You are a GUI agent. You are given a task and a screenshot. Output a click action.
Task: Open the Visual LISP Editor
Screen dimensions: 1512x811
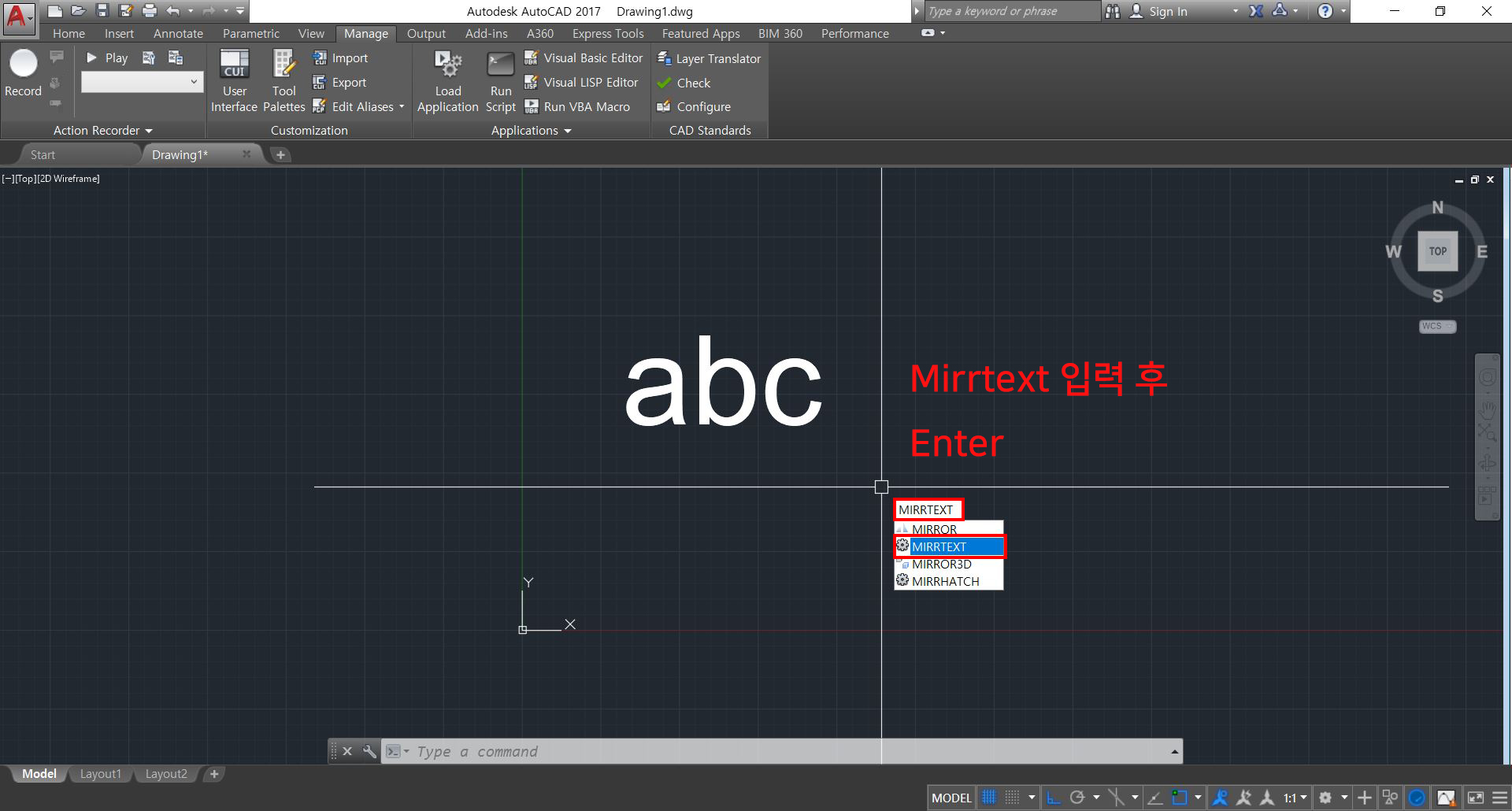click(x=581, y=82)
